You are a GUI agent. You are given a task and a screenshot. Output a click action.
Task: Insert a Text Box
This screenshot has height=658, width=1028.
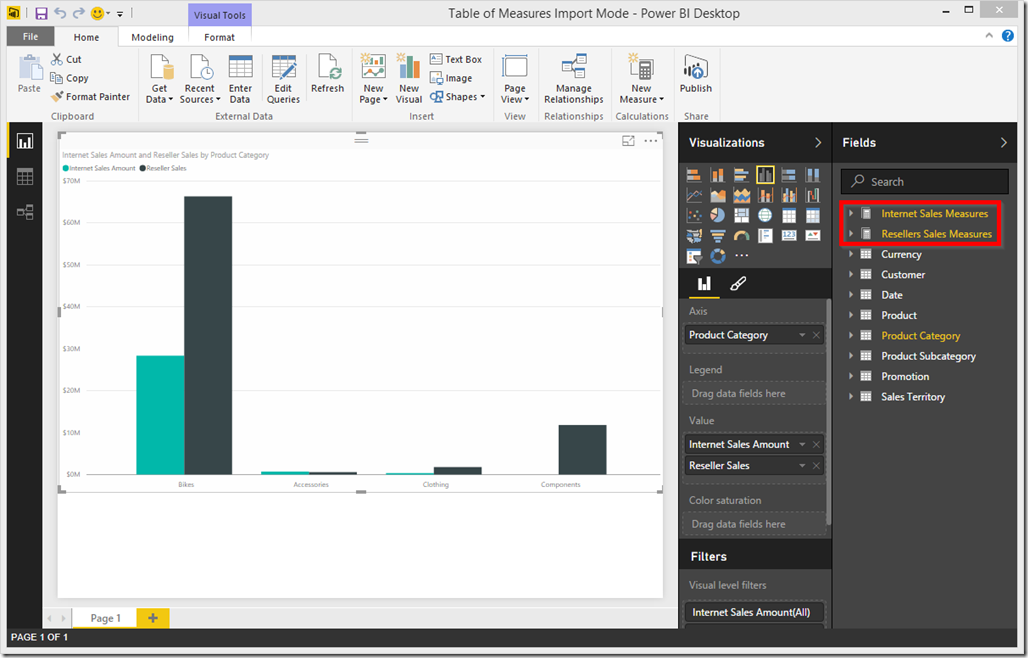click(x=456, y=59)
